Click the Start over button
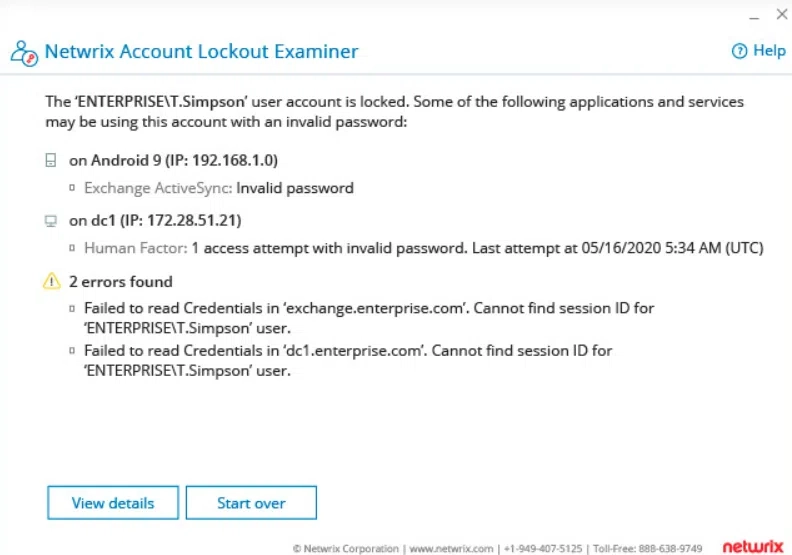Image resolution: width=792 pixels, height=555 pixels. tap(251, 502)
